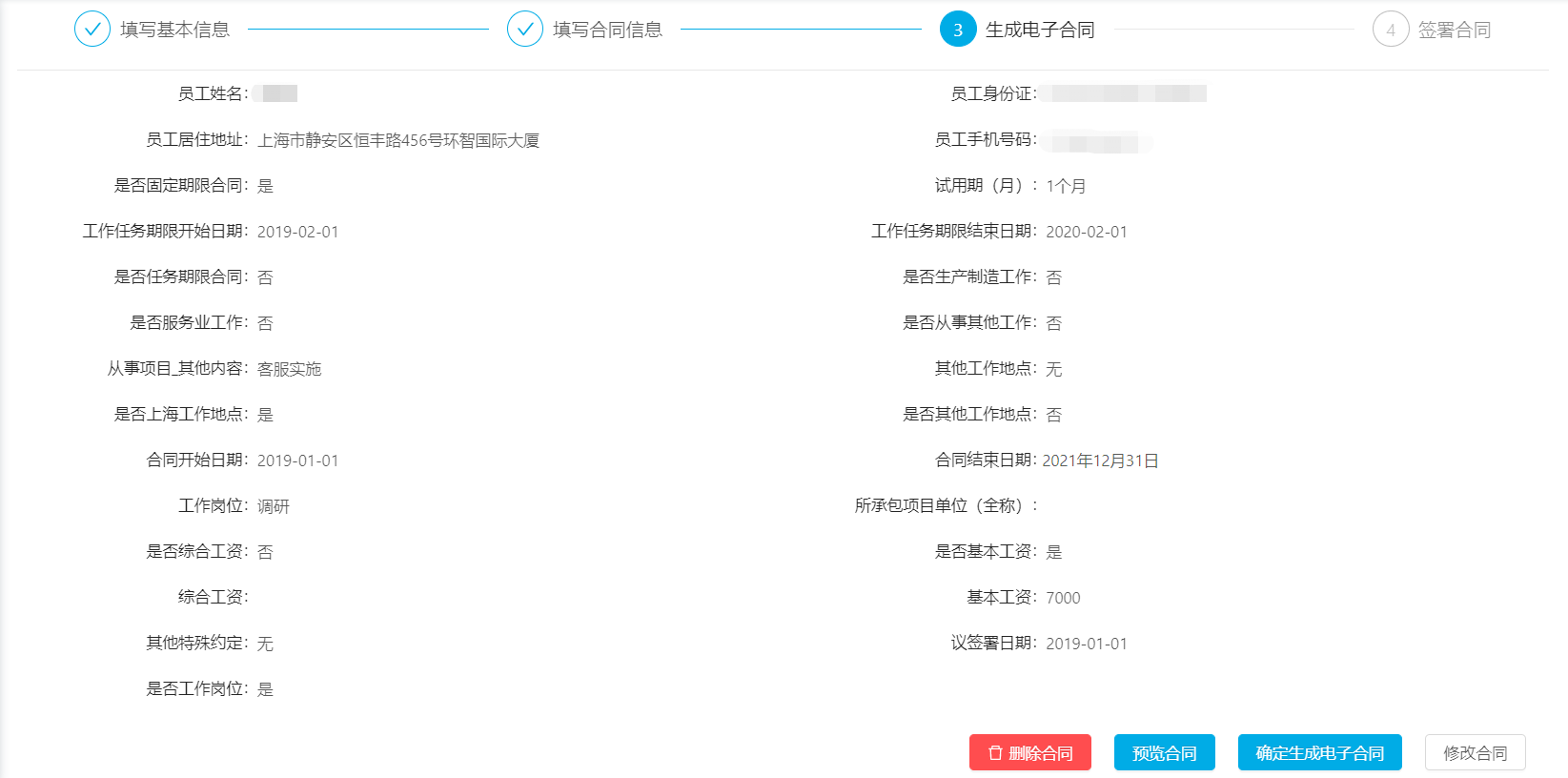Click the red 删除合同 button
The width and height of the screenshot is (1568, 778).
coord(1030,752)
